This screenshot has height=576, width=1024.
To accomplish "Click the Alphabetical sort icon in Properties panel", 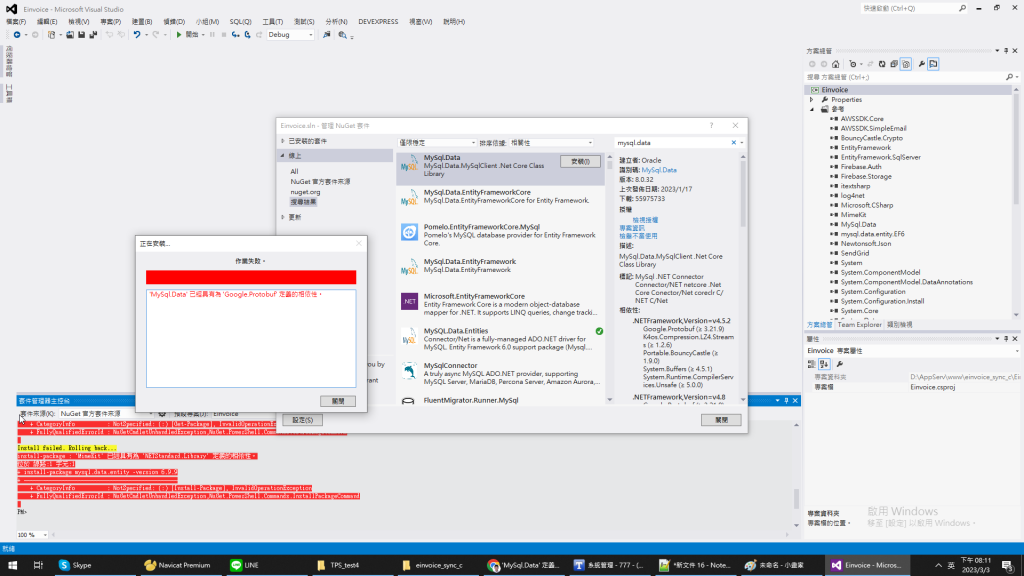I will pos(824,364).
